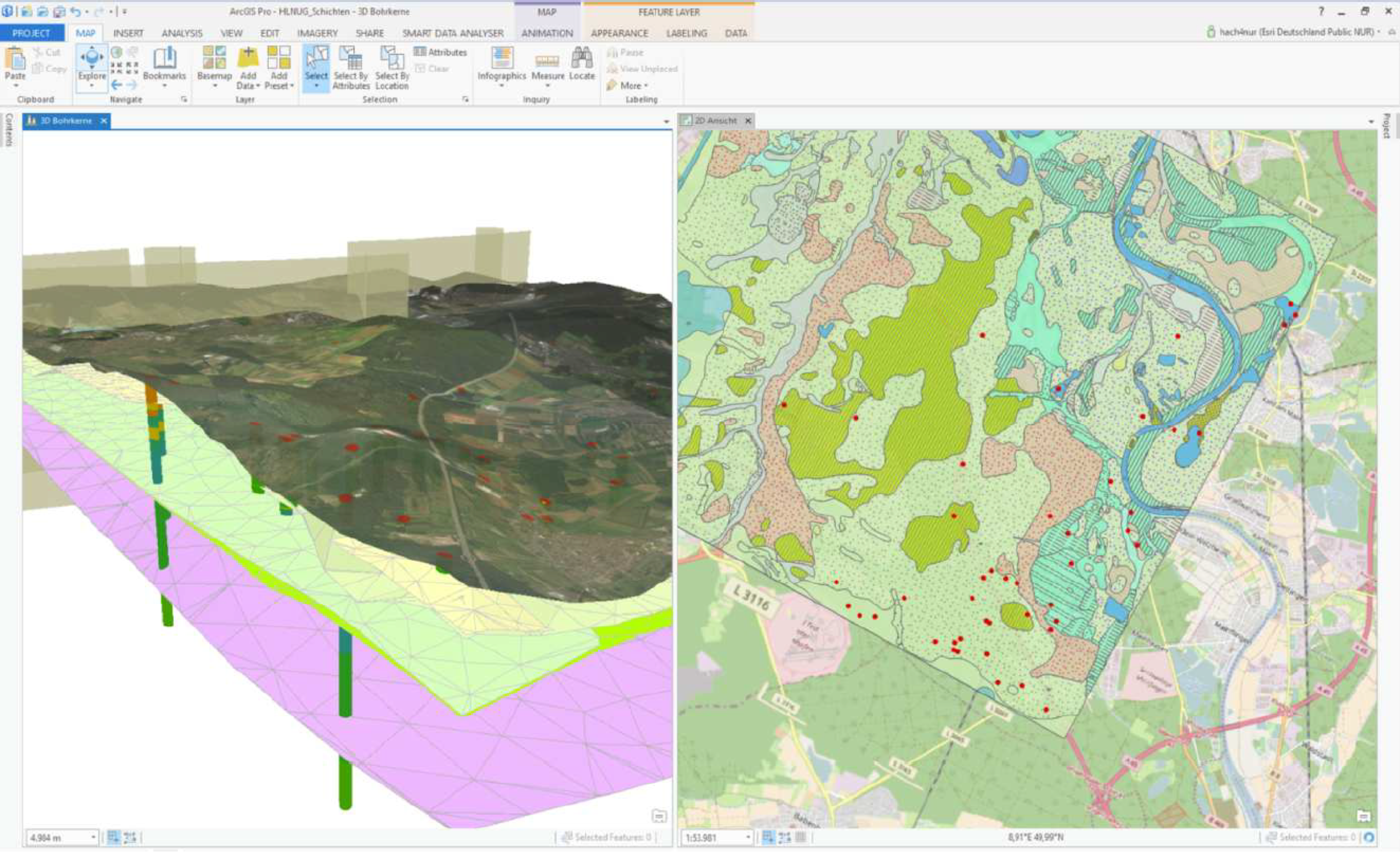Click the Fixed Zoom In icon
This screenshot has height=858, width=1400.
(117, 68)
